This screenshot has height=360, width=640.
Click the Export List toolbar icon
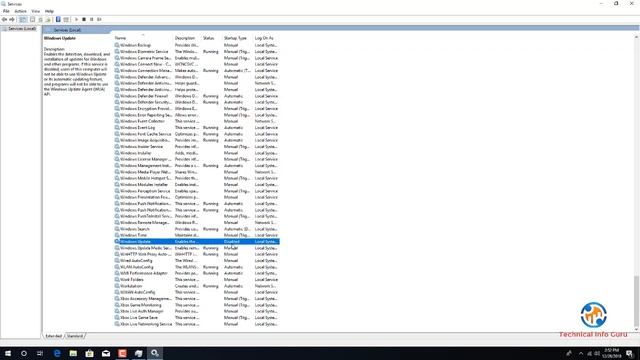pos(48,20)
